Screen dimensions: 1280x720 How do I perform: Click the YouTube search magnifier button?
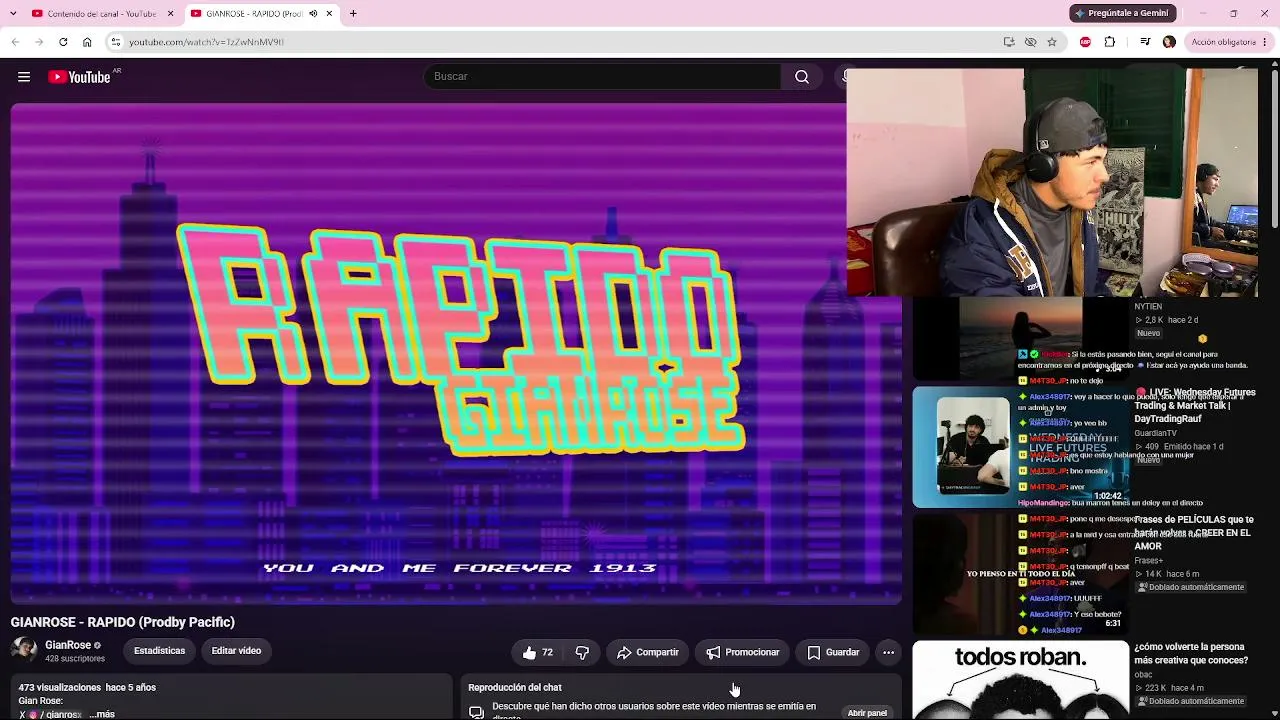[x=802, y=77]
